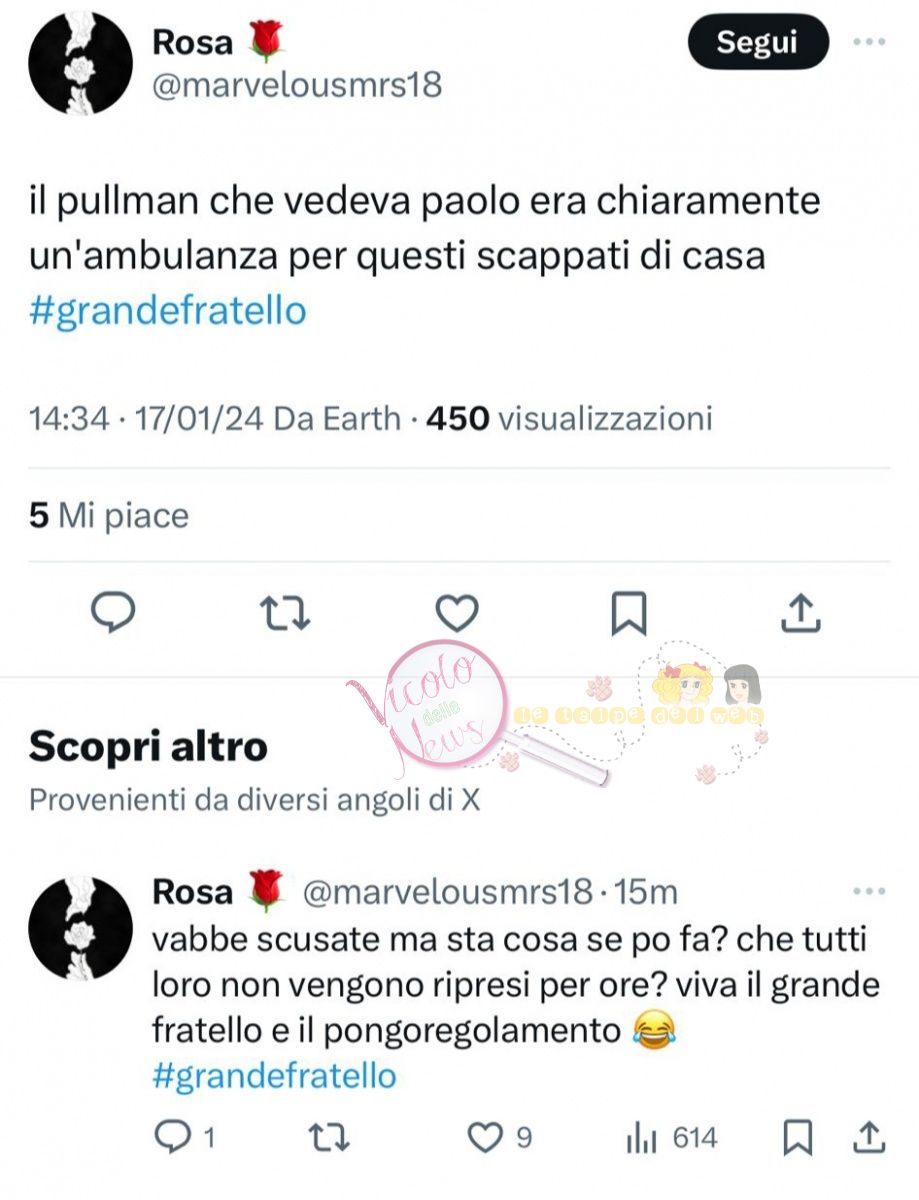Click the @marvelousmrs18 handle in the header
The width and height of the screenshot is (919, 1200).
click(x=297, y=85)
